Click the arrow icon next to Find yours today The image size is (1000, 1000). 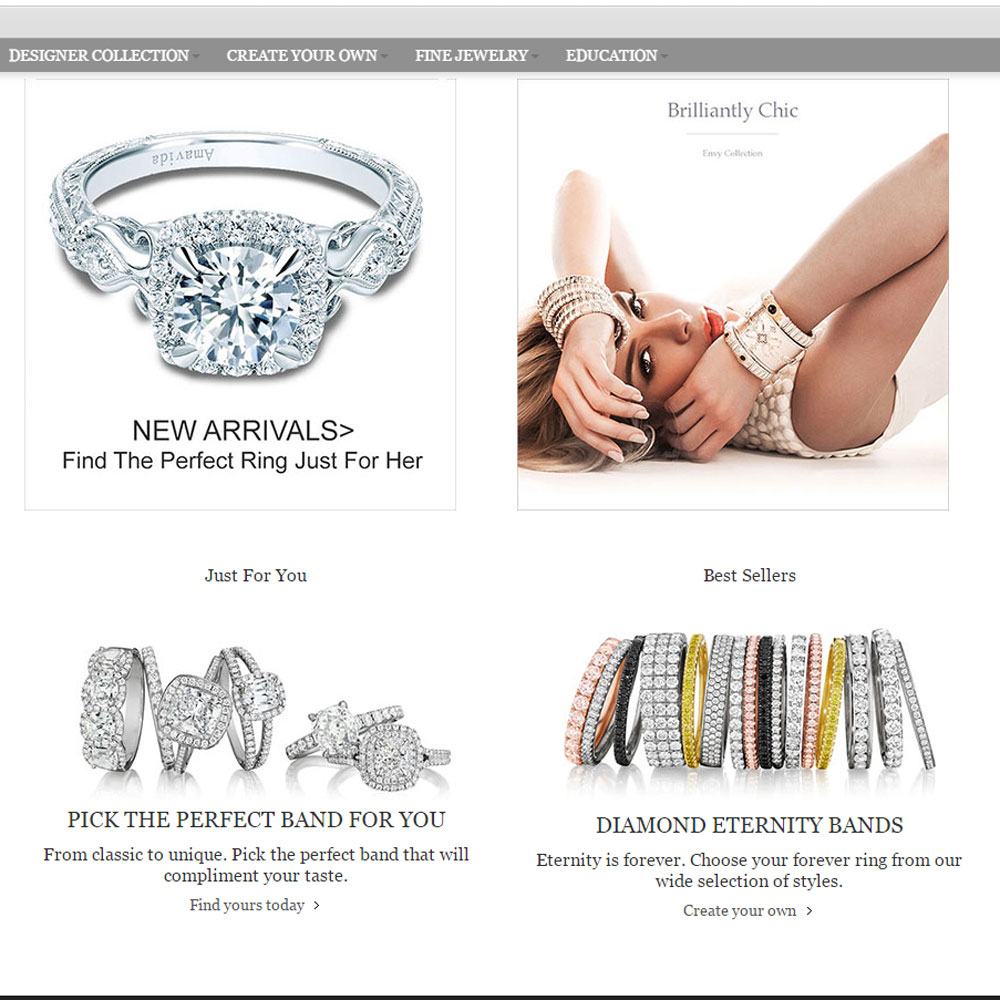pos(316,906)
